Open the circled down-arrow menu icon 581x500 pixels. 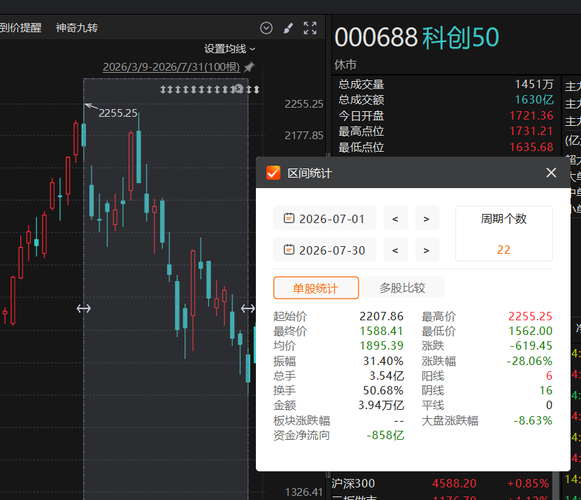pos(266,28)
